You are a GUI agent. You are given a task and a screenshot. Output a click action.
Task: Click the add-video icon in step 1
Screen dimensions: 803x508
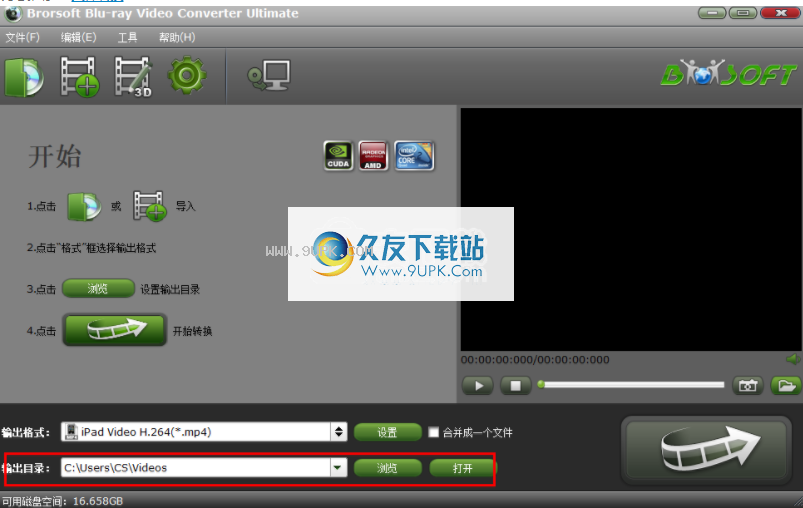pyautogui.click(x=149, y=206)
